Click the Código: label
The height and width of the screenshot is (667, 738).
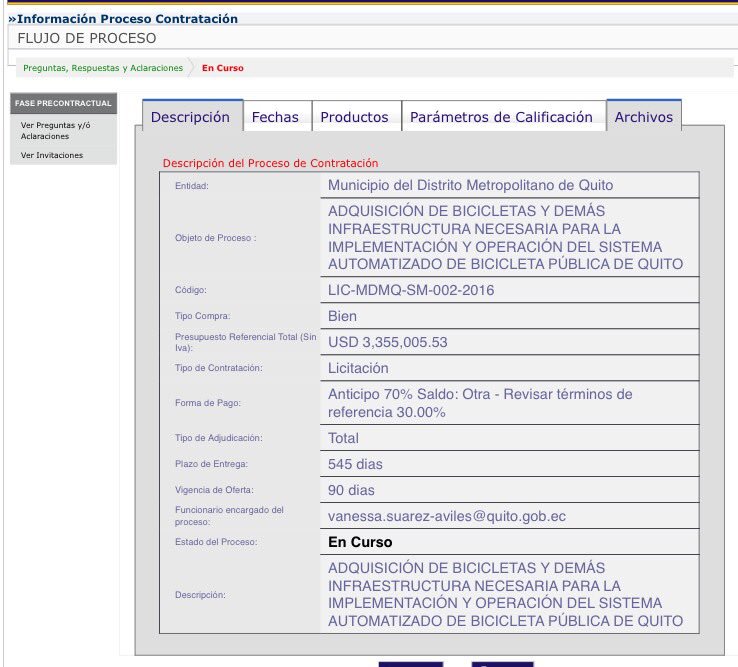tap(191, 290)
